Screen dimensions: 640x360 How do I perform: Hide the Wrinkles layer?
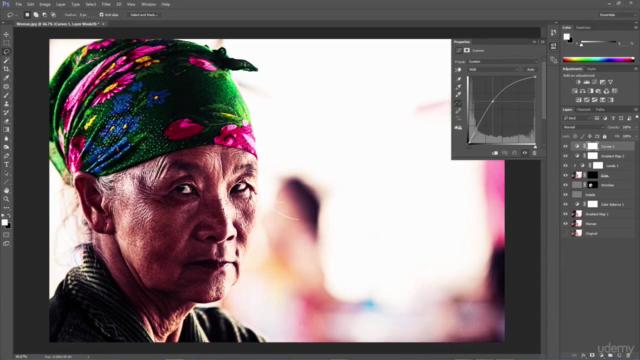566,185
